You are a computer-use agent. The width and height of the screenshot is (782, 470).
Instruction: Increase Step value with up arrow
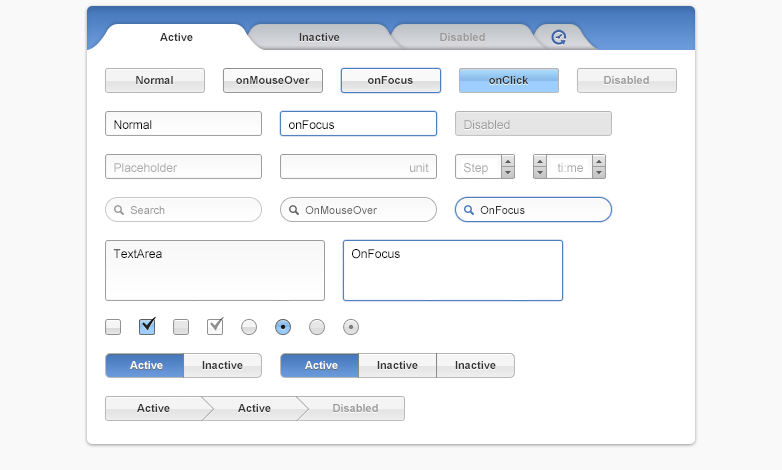click(x=508, y=161)
